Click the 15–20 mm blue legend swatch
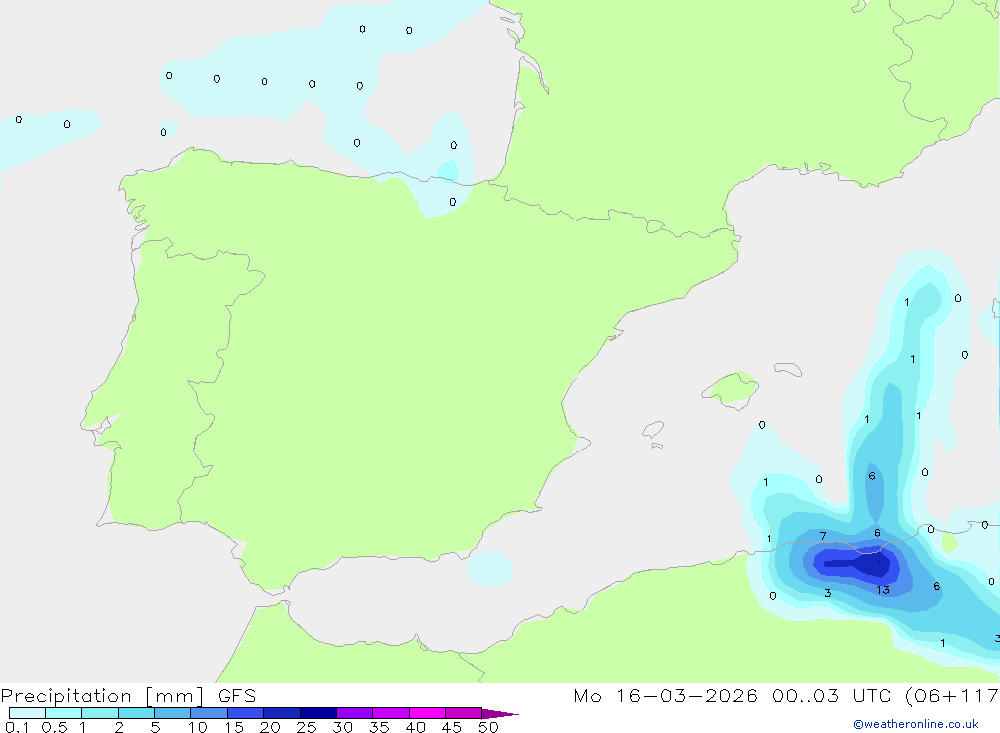1000x733 pixels. coord(246,713)
